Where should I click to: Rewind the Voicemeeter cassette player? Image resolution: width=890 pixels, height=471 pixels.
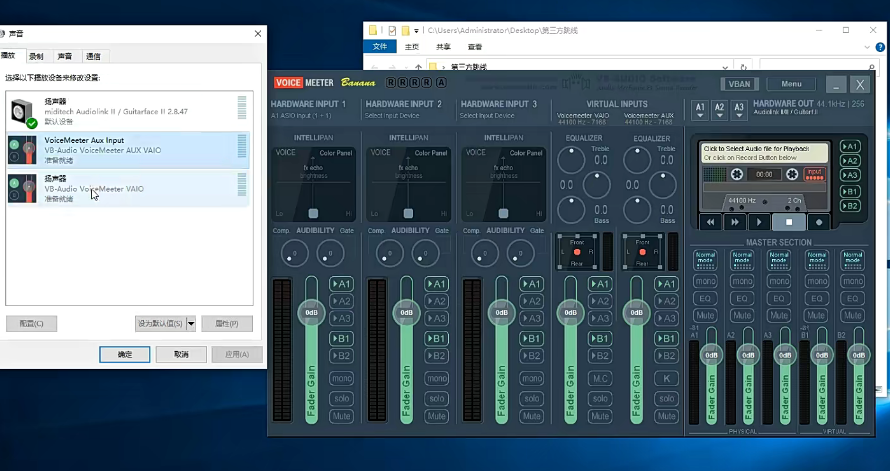(x=710, y=222)
